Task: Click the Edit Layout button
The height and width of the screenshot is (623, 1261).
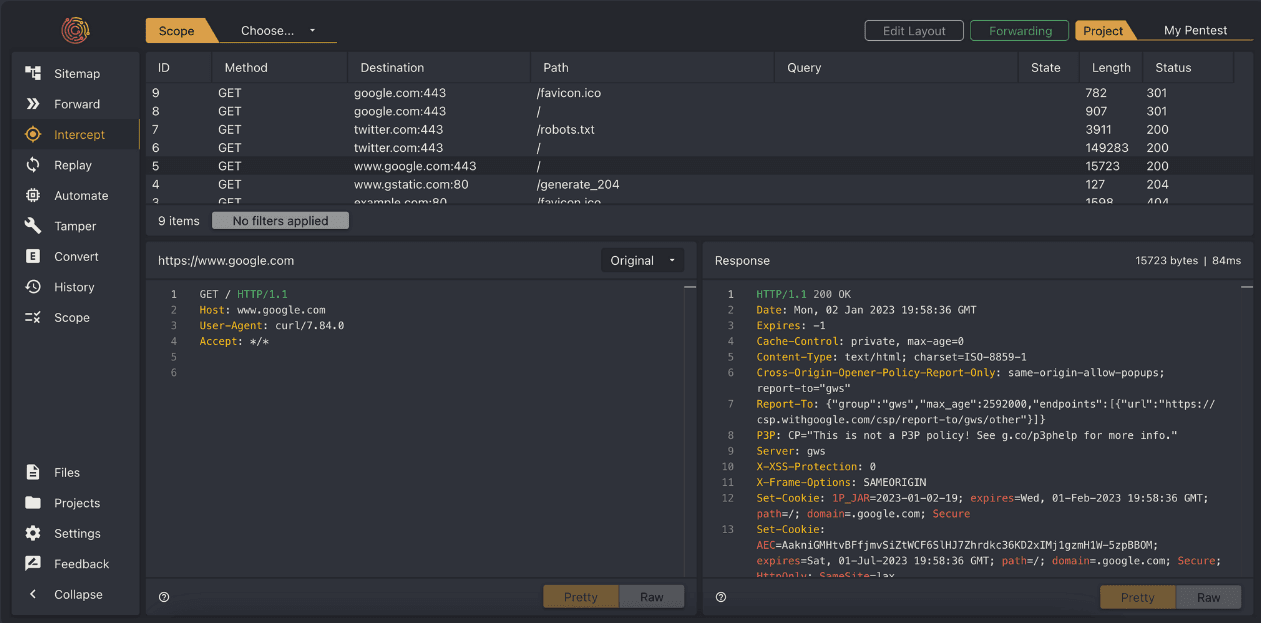Action: tap(914, 31)
